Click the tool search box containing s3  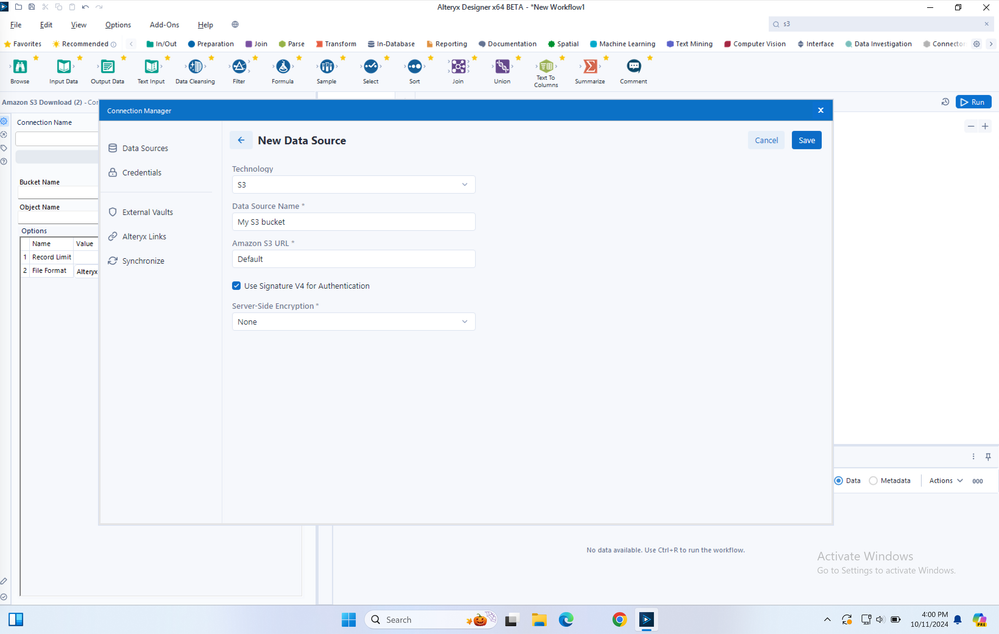coord(880,24)
